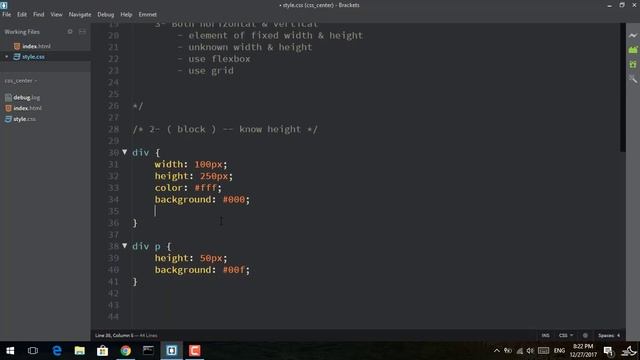Image resolution: width=640 pixels, height=360 pixels.
Task: Open File Explorer from taskbar
Action: pos(80,351)
